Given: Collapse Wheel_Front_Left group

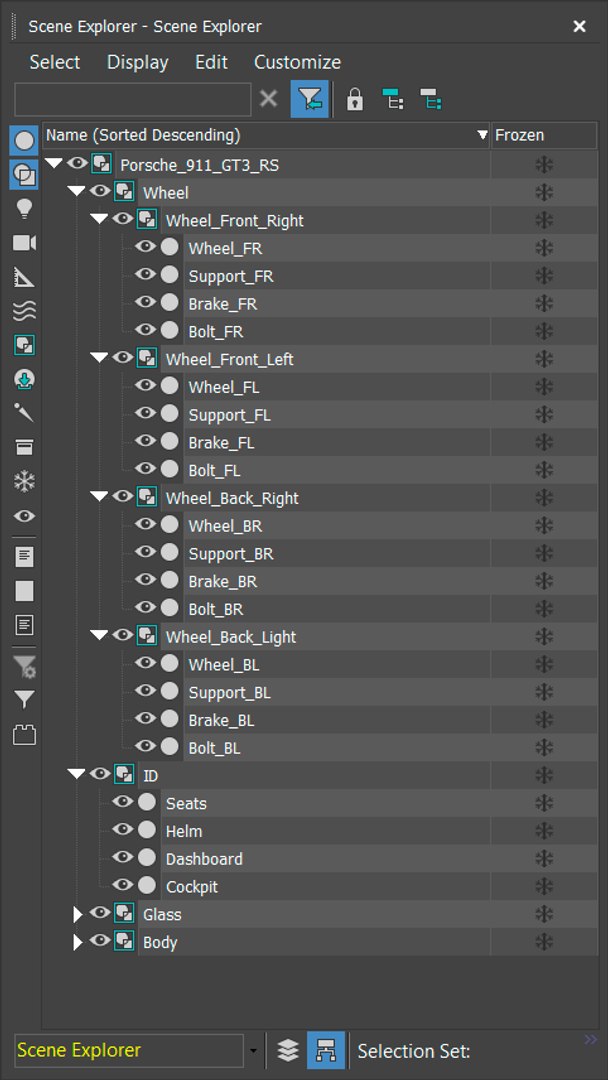Looking at the screenshot, I should click(99, 358).
